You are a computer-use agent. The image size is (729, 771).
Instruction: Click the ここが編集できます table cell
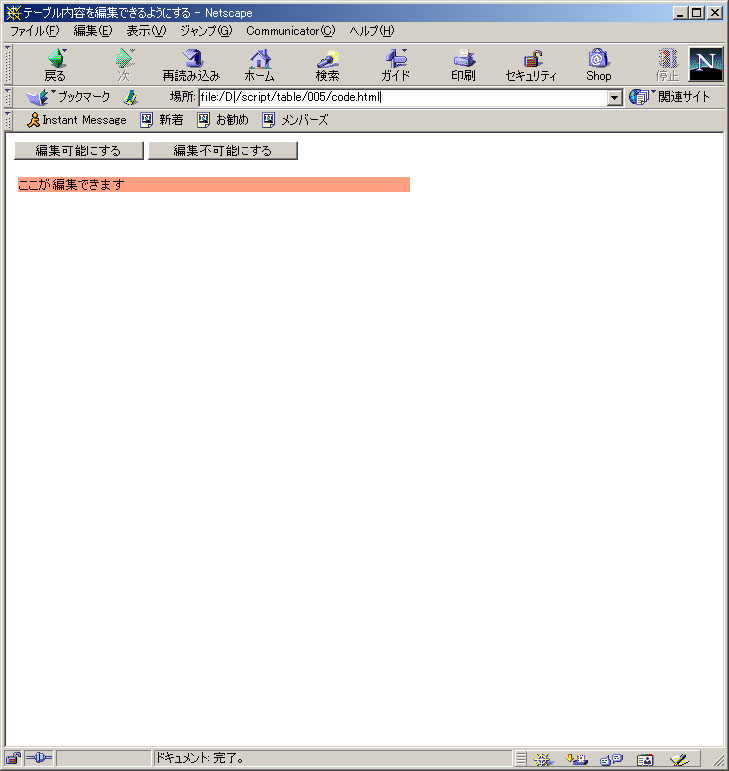(214, 184)
